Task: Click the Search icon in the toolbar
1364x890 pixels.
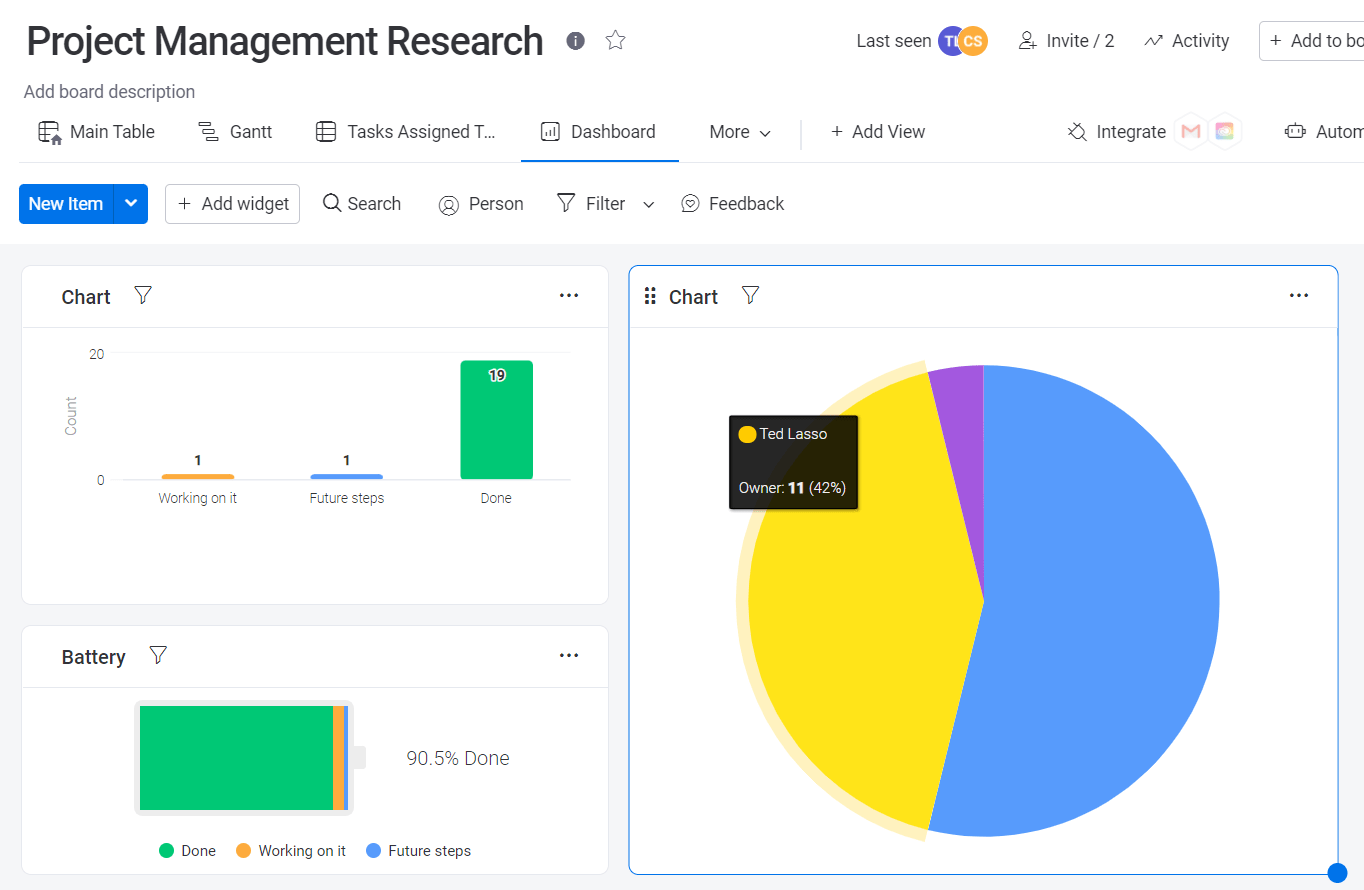Action: 361,203
